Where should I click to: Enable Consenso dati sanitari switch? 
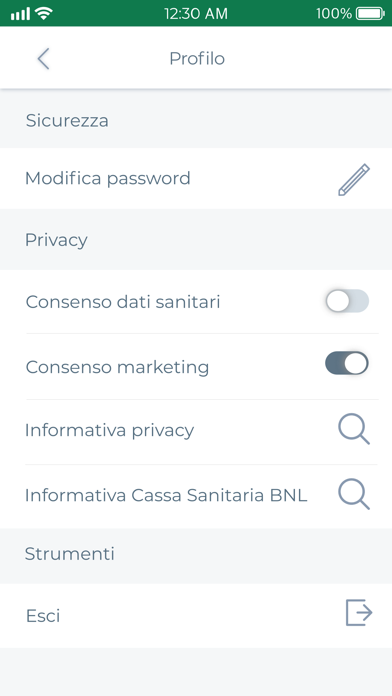click(x=347, y=301)
